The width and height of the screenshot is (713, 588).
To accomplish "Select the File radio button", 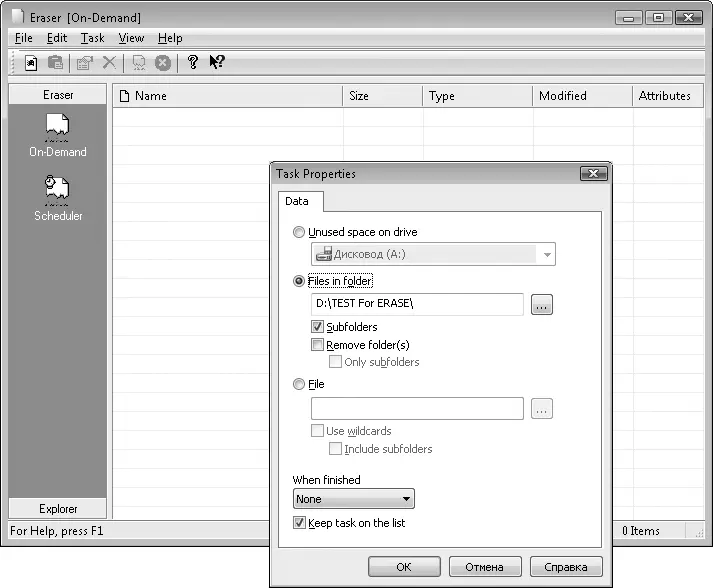I will (x=298, y=384).
